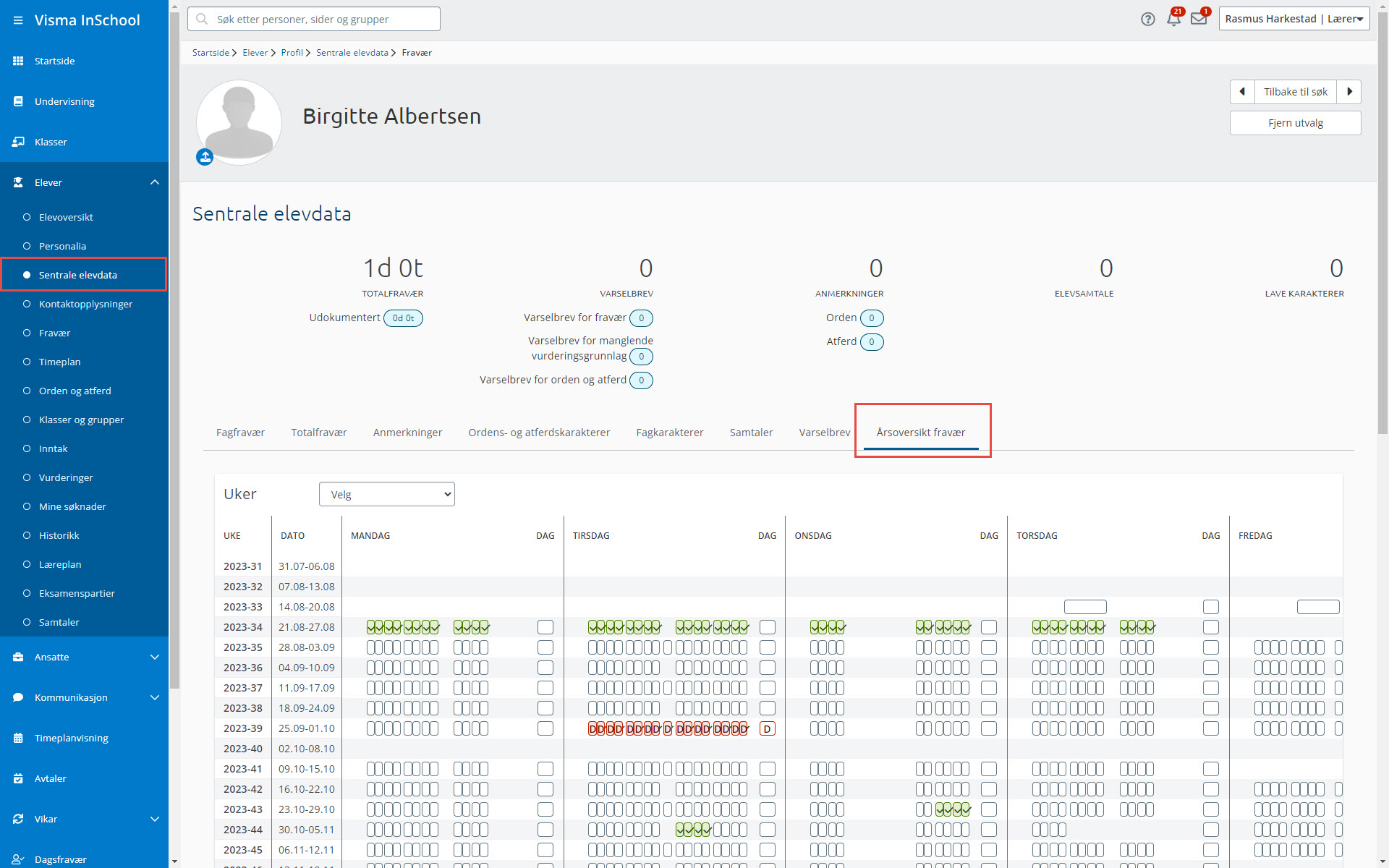Click the Atferd count badge

(x=872, y=342)
